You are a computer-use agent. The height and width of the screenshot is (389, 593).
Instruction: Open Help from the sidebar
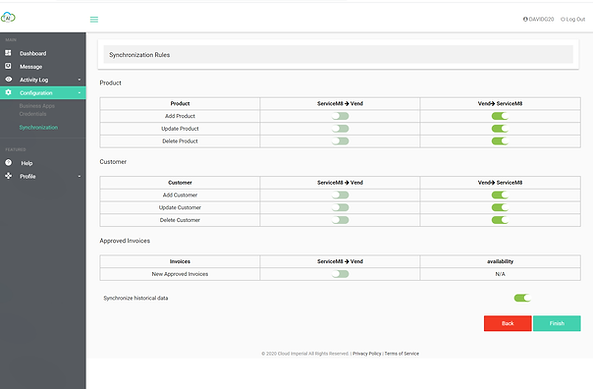[x=26, y=163]
